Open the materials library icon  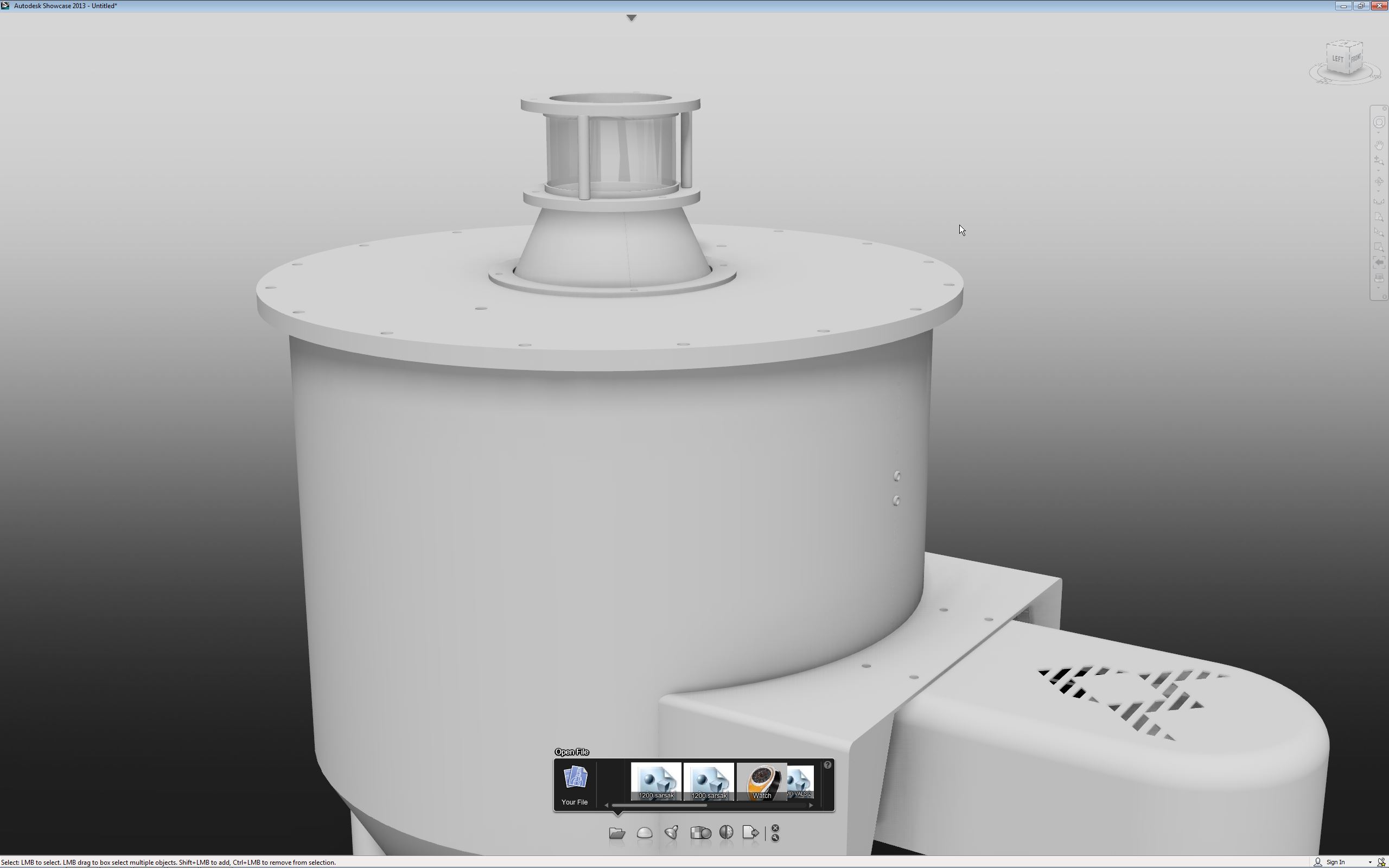tap(700, 832)
